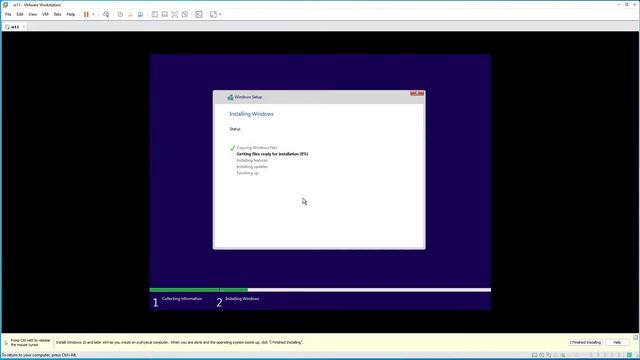
Task: Click the VMware Workstation title bar icon
Action: pos(5,4)
